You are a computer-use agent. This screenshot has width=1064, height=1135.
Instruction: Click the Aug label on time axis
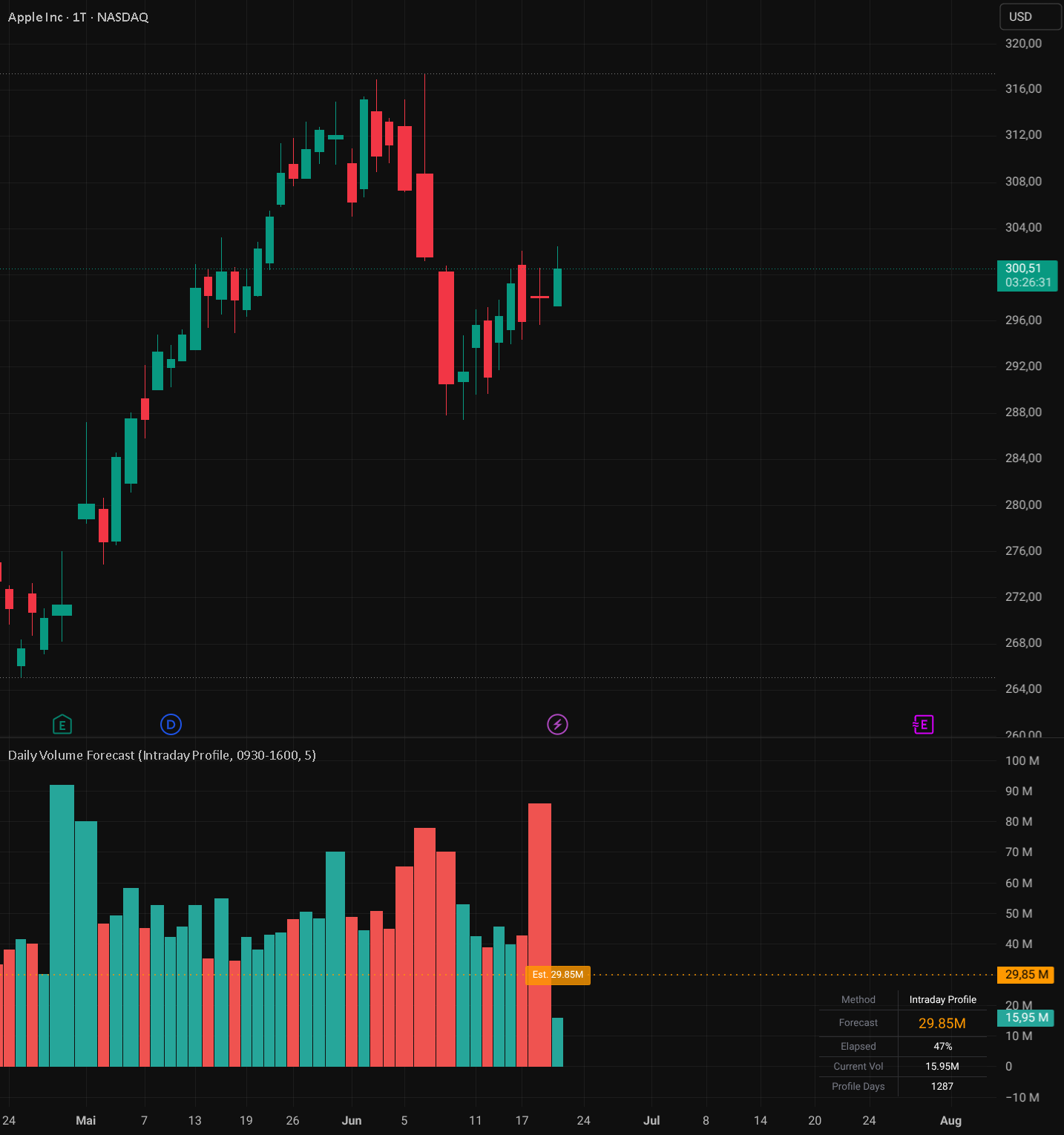[950, 1120]
